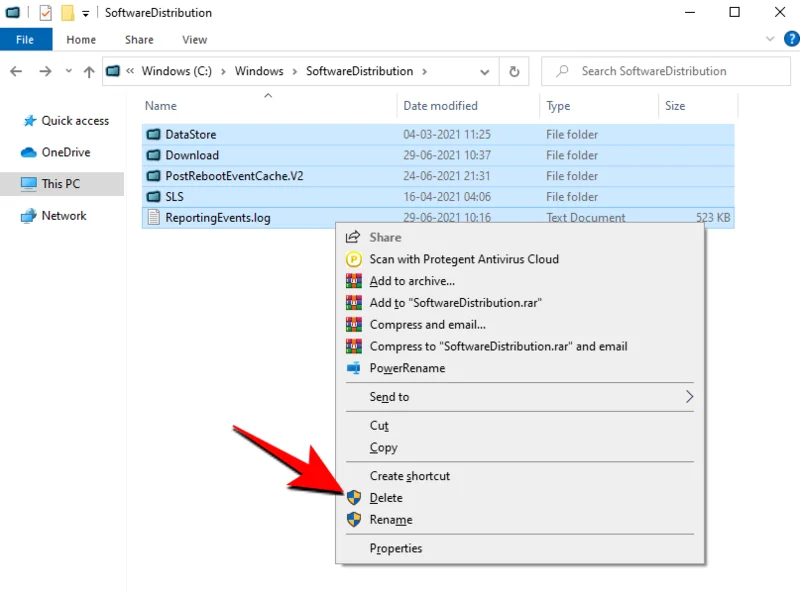The height and width of the screenshot is (592, 800).
Task: Navigate to Windows (C:) via breadcrumb
Action: pyautogui.click(x=176, y=71)
